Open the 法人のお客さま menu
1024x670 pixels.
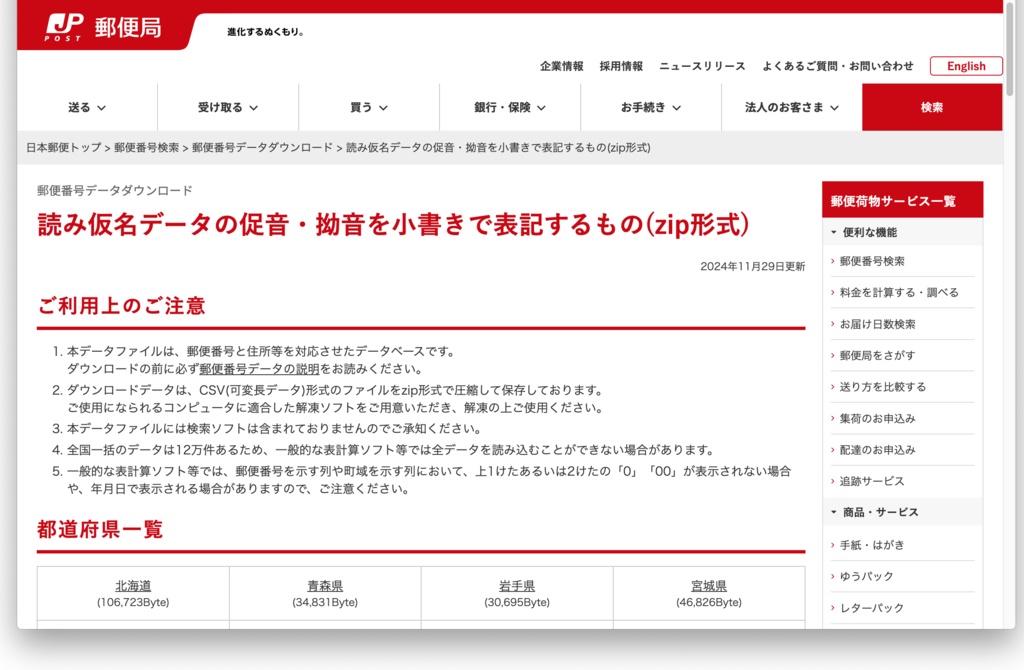pyautogui.click(x=789, y=106)
